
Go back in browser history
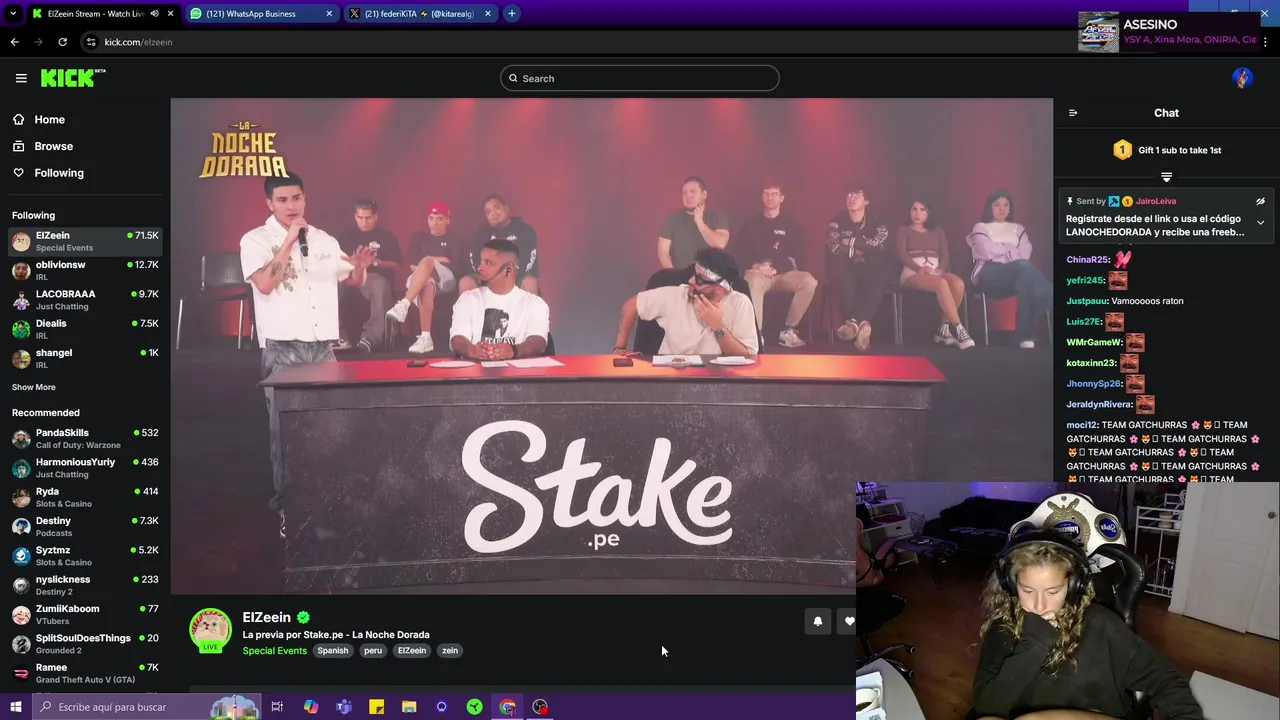click(x=14, y=42)
